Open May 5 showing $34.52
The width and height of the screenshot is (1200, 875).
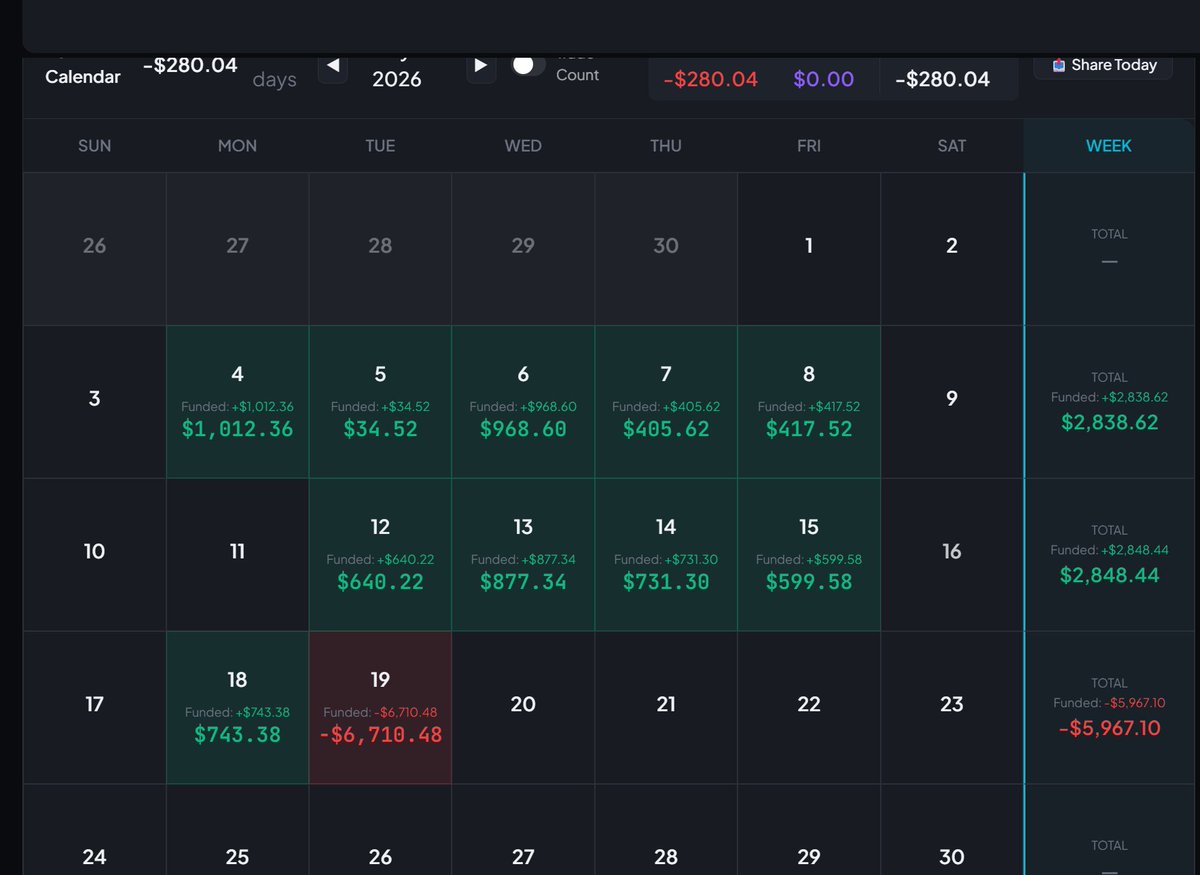tap(380, 402)
